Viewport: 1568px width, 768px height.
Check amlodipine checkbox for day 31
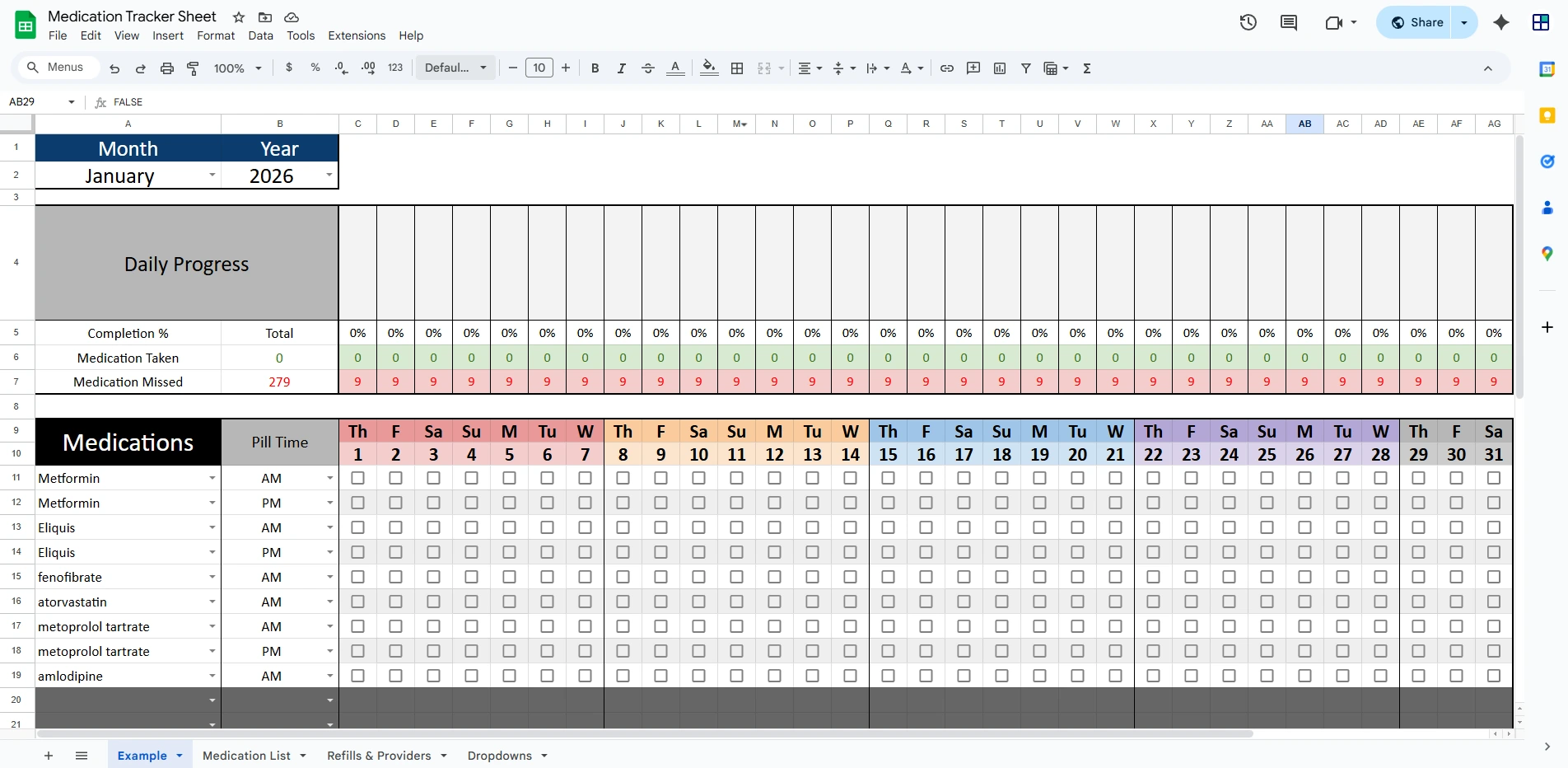pyautogui.click(x=1494, y=676)
